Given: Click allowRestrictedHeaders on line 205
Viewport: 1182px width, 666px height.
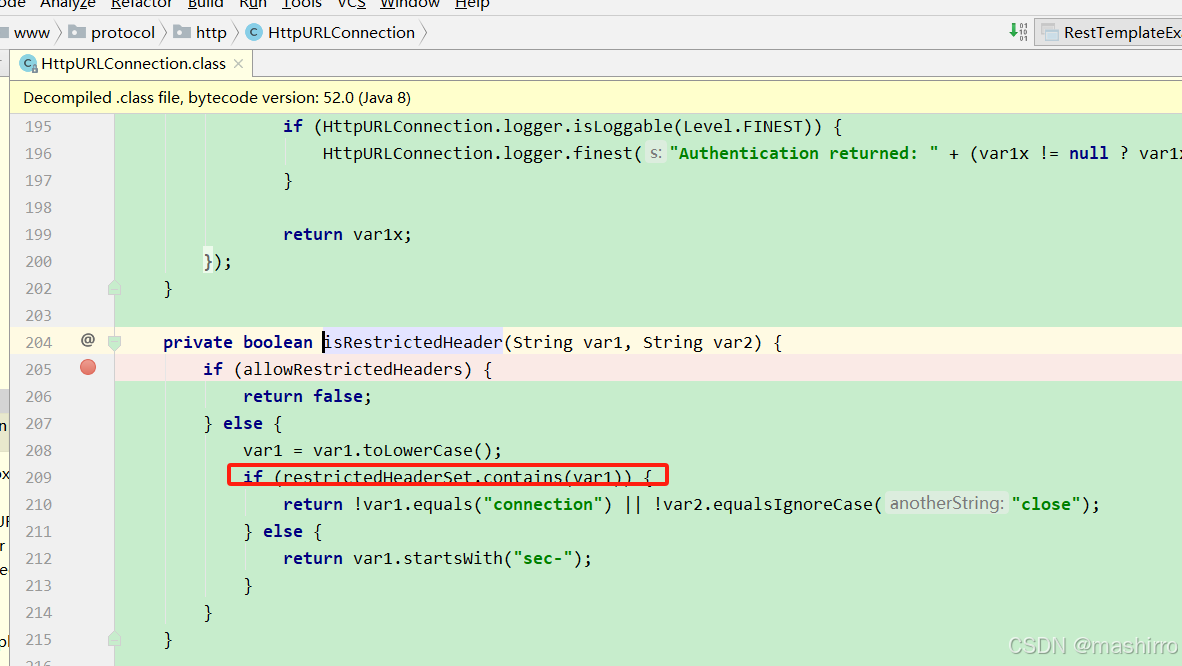Looking at the screenshot, I should [352, 370].
